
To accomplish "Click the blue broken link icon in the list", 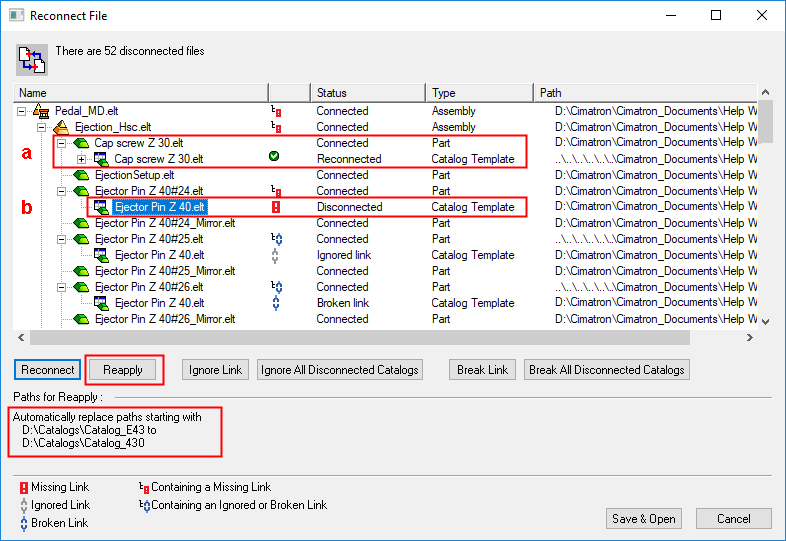I will coord(276,303).
